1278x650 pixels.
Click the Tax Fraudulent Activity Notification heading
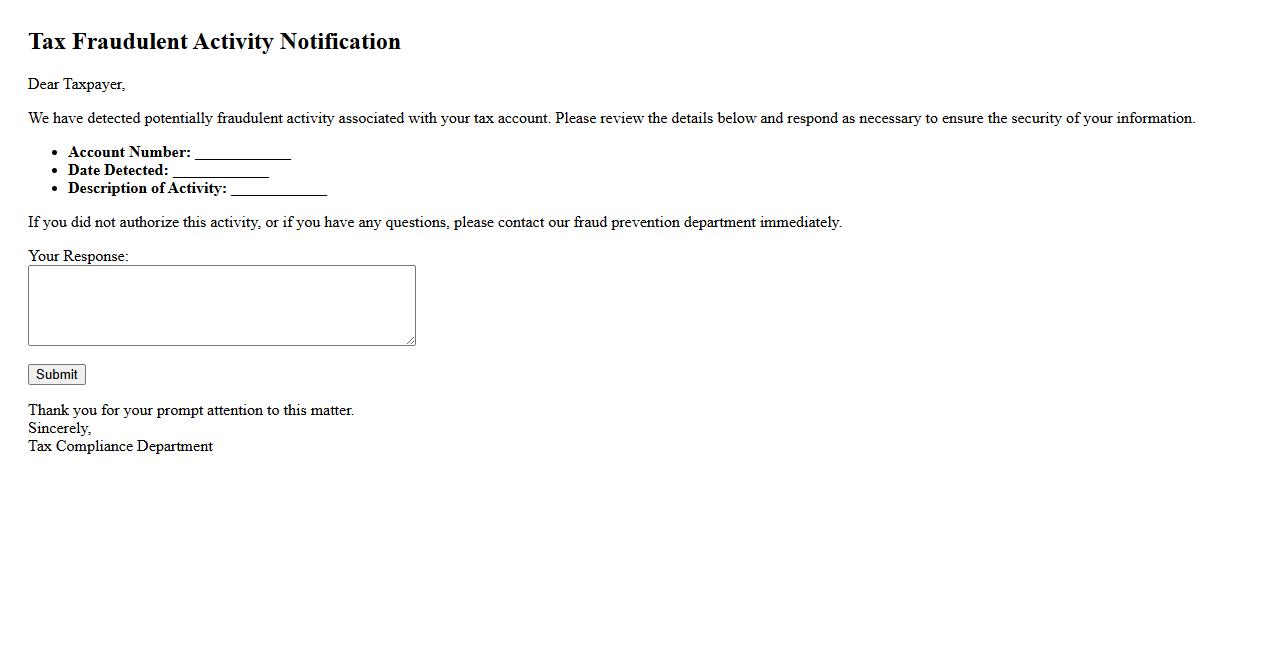click(x=214, y=42)
